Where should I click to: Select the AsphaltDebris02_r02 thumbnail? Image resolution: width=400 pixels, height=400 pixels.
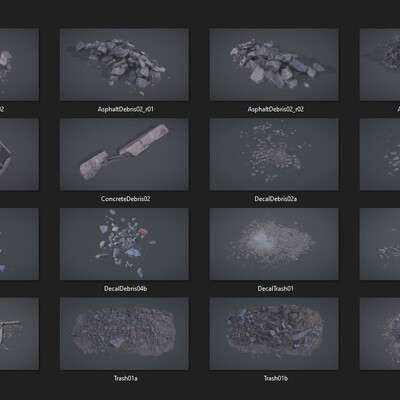(274, 64)
